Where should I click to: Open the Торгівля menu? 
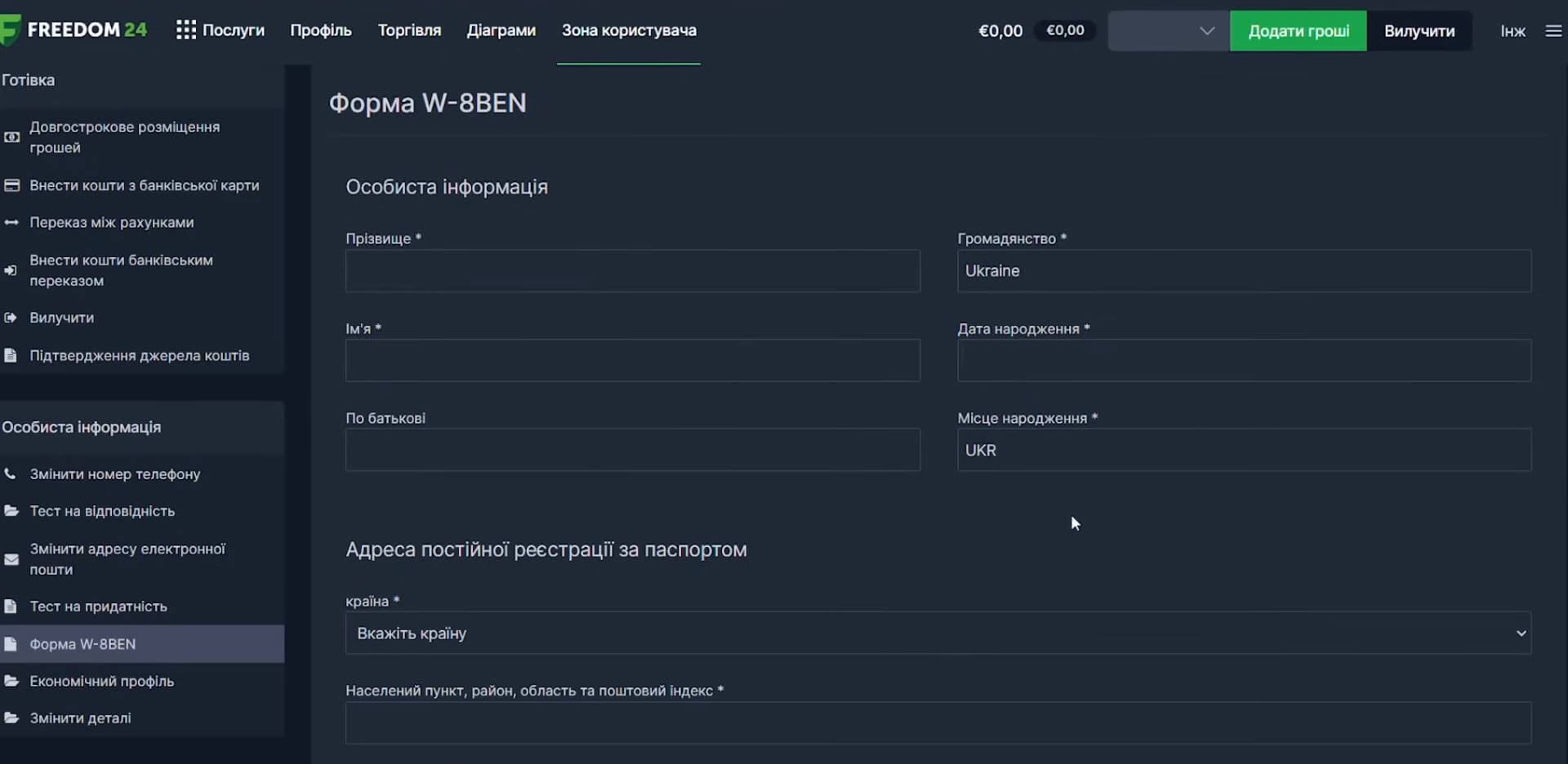[x=409, y=30]
